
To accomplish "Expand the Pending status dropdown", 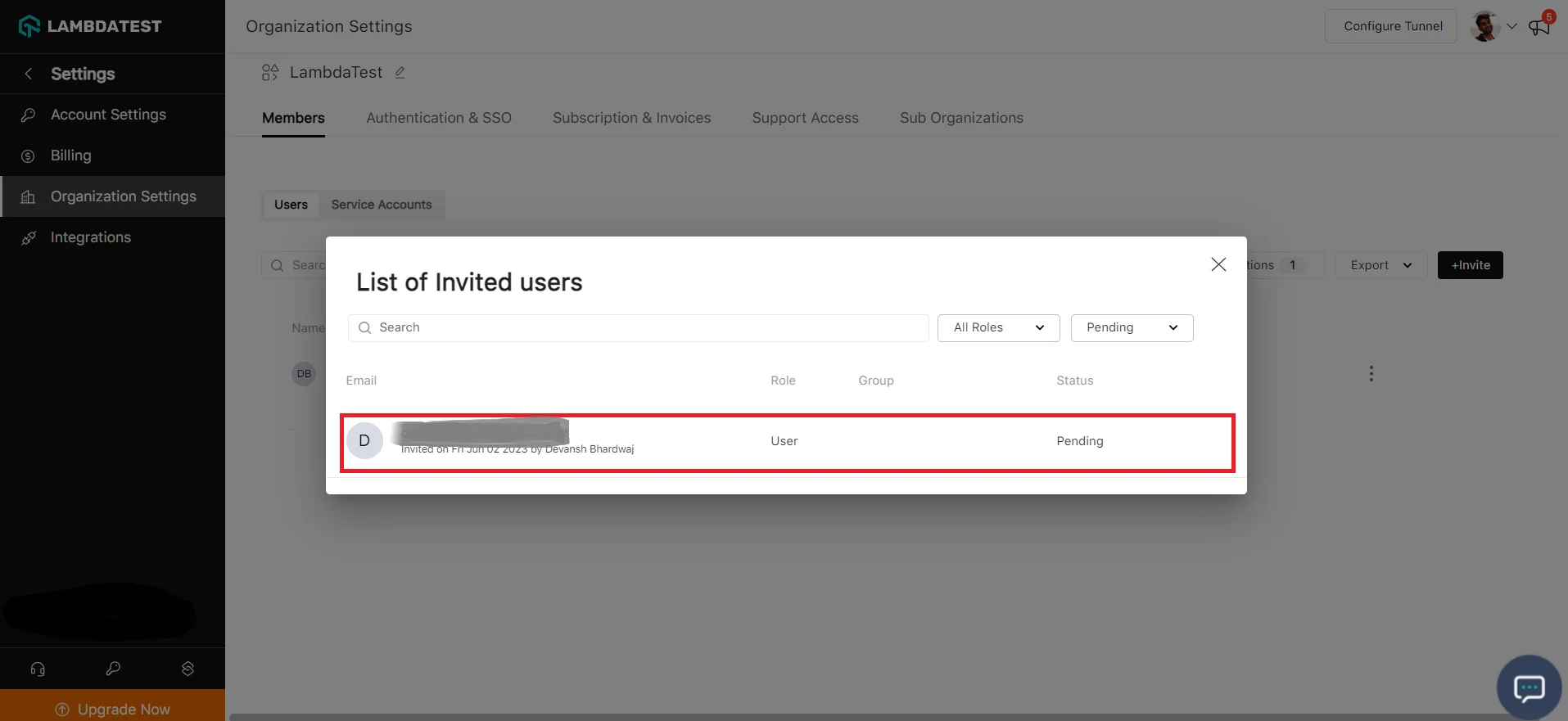I will click(x=1132, y=327).
